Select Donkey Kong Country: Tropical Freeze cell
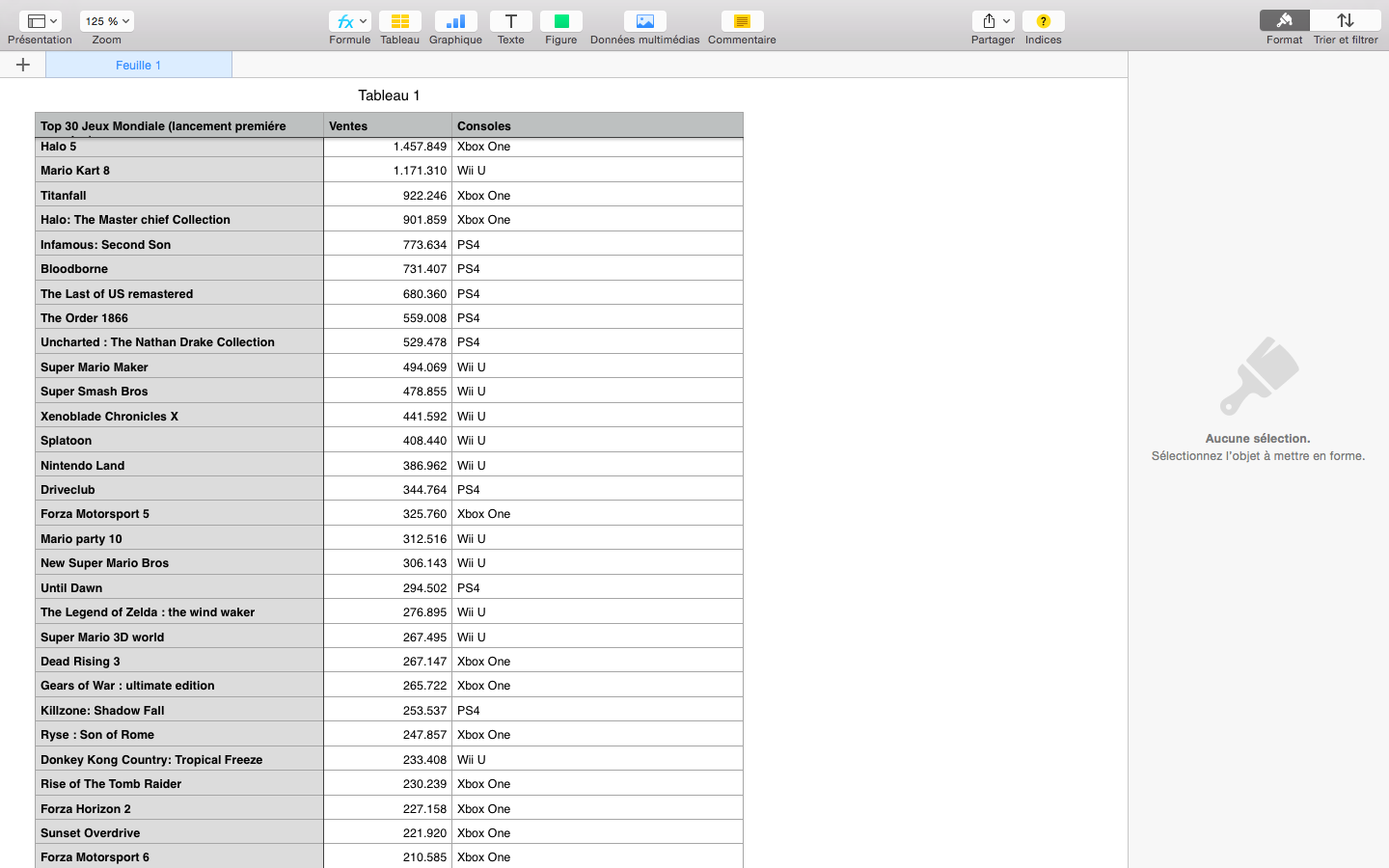The width and height of the screenshot is (1389, 868). [x=179, y=759]
